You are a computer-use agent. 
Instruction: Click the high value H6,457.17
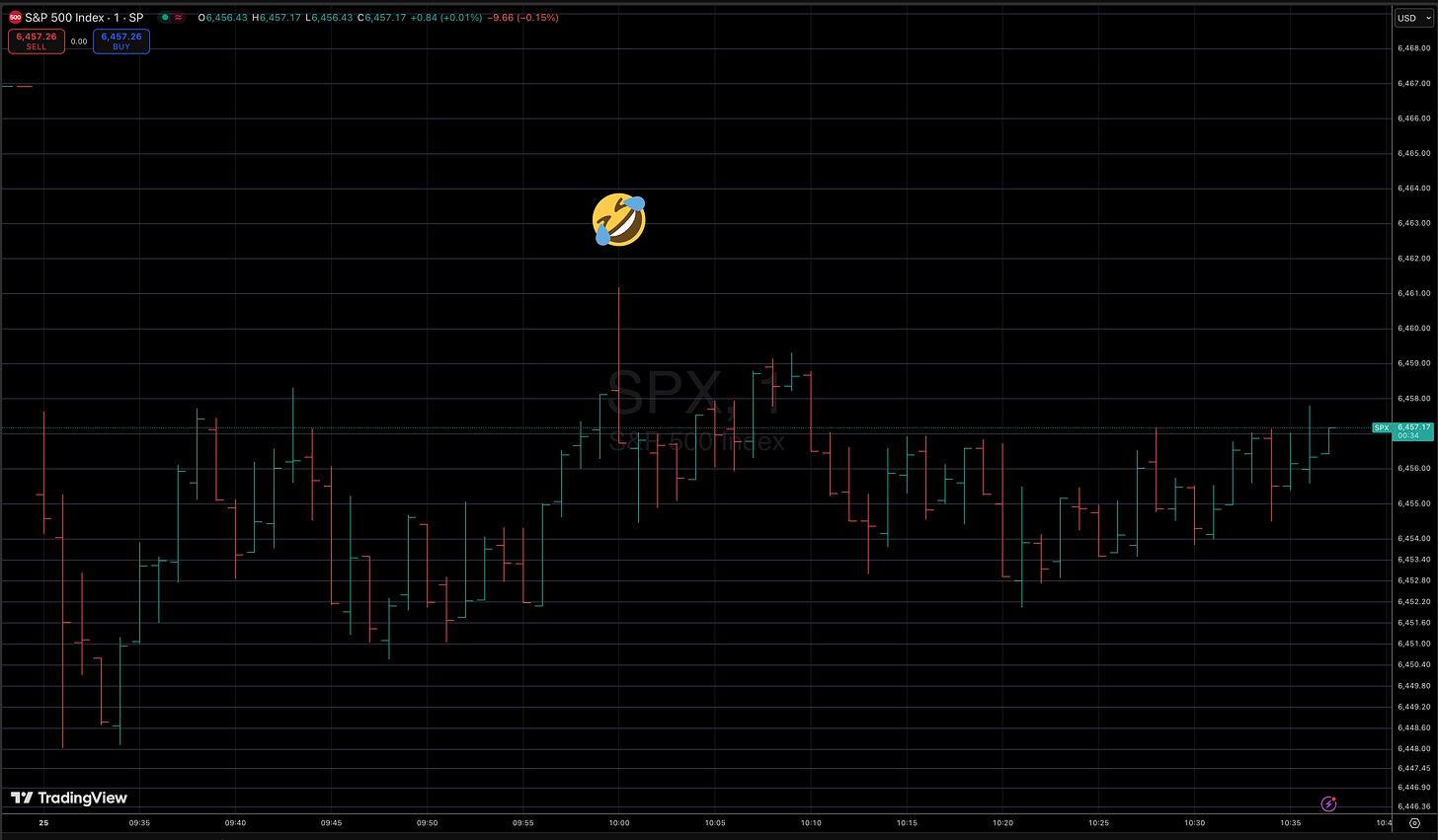tap(277, 18)
